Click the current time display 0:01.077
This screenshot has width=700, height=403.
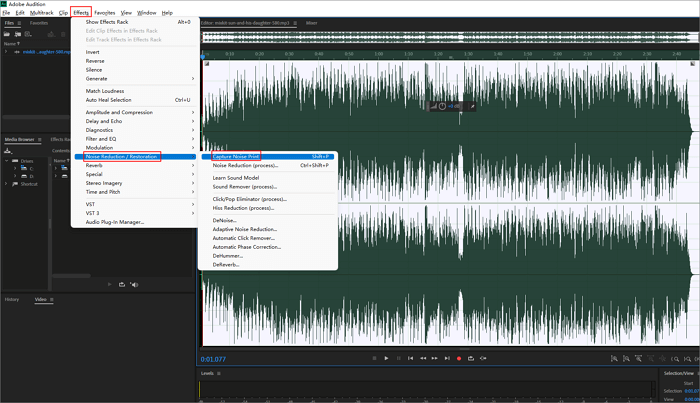point(213,359)
